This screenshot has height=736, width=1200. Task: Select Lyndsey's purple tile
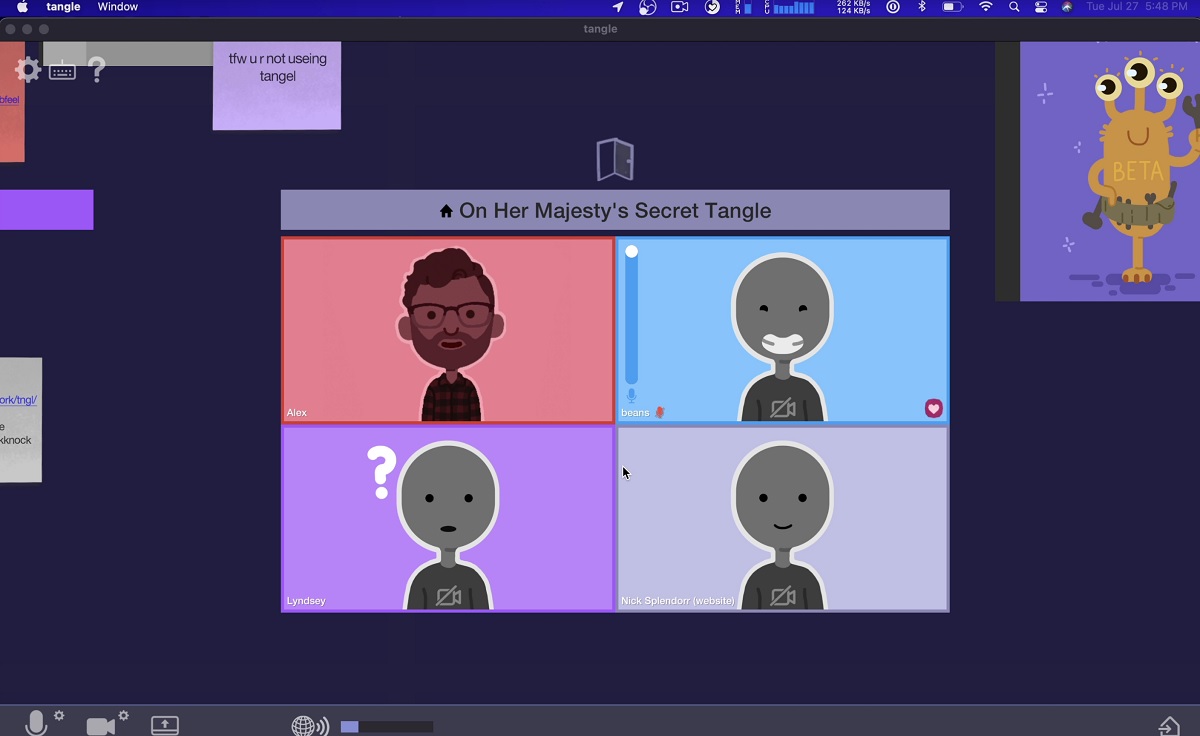(448, 519)
